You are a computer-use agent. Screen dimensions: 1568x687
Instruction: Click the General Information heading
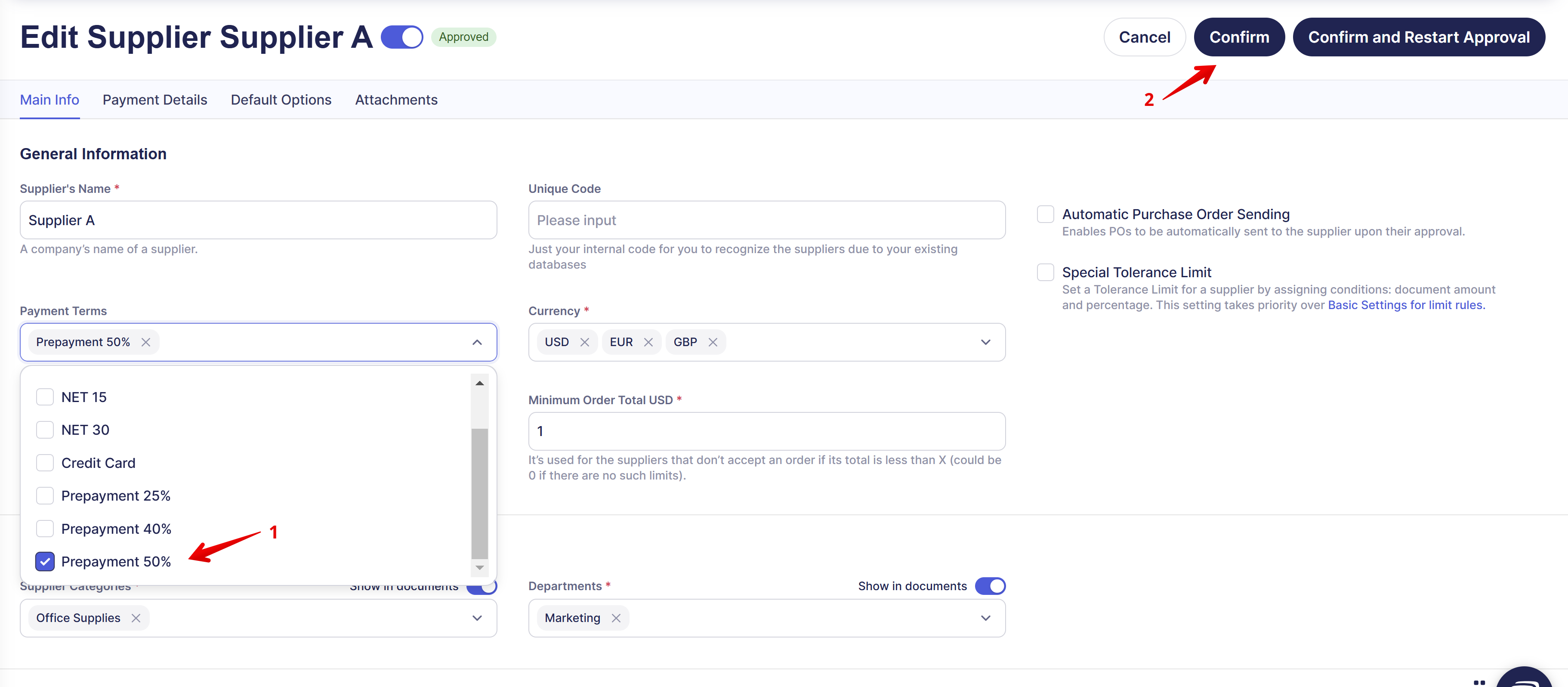point(93,154)
